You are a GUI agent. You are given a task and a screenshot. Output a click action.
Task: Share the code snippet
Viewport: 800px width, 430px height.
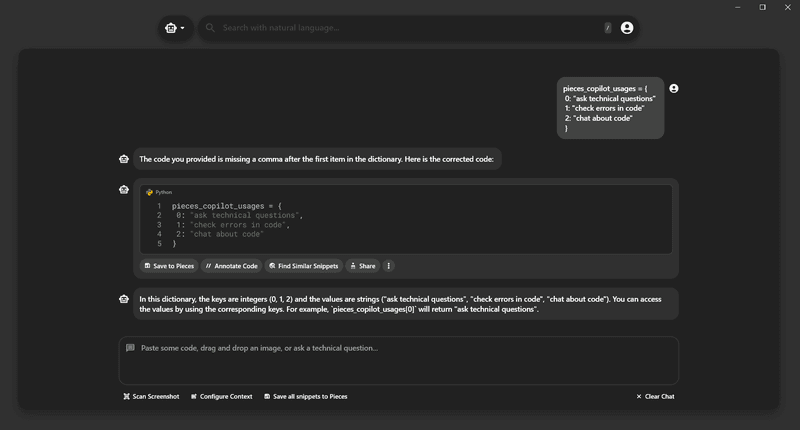tap(363, 266)
